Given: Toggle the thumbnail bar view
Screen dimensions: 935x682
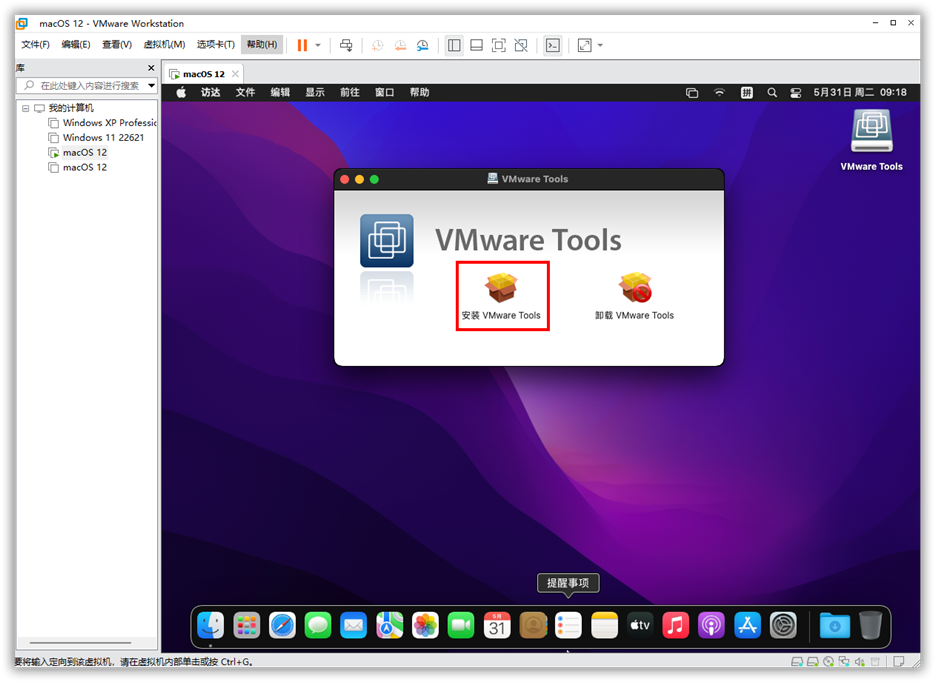Looking at the screenshot, I should coord(476,45).
